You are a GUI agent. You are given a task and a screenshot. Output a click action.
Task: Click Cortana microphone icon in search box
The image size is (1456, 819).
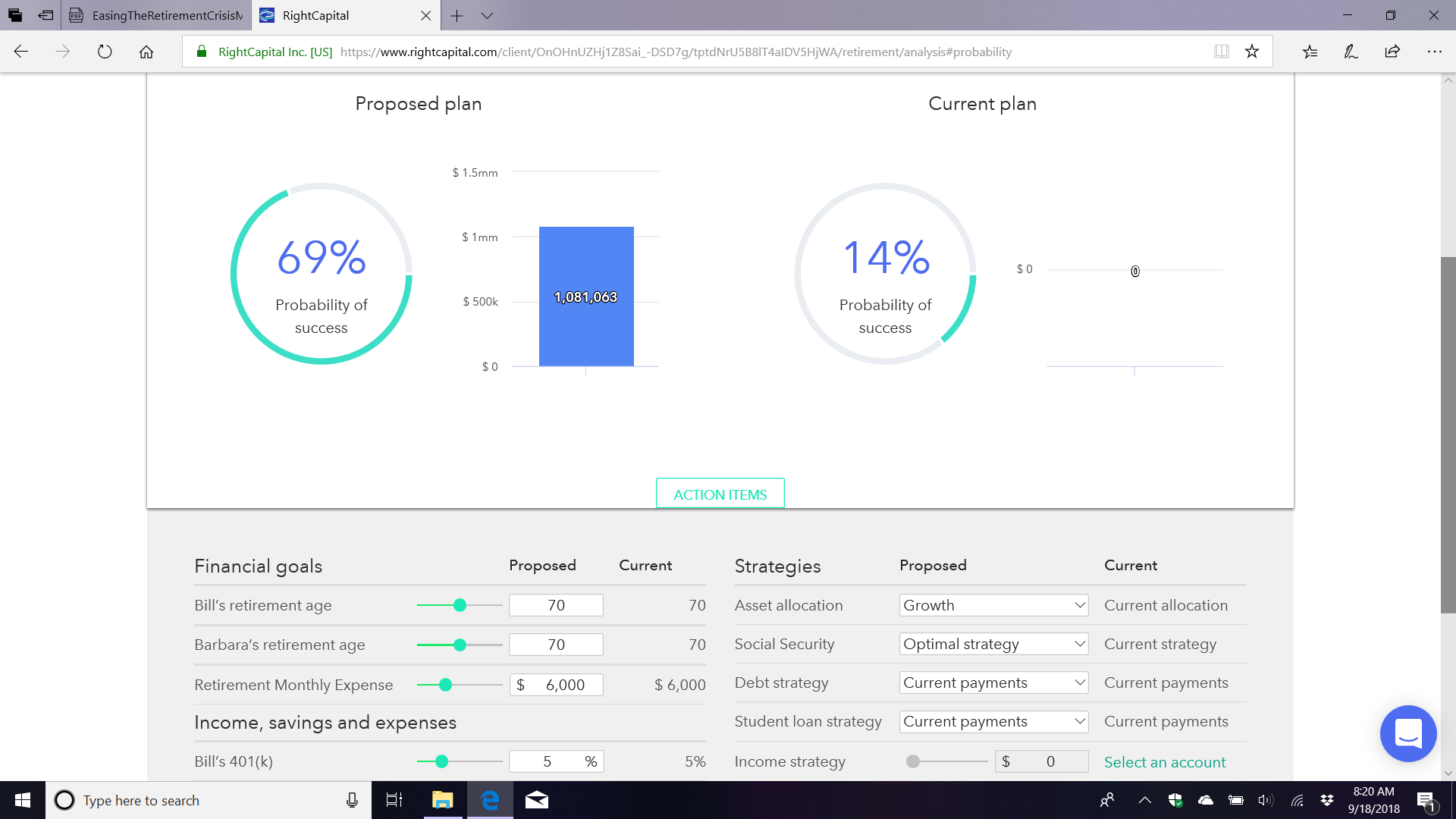coord(352,800)
